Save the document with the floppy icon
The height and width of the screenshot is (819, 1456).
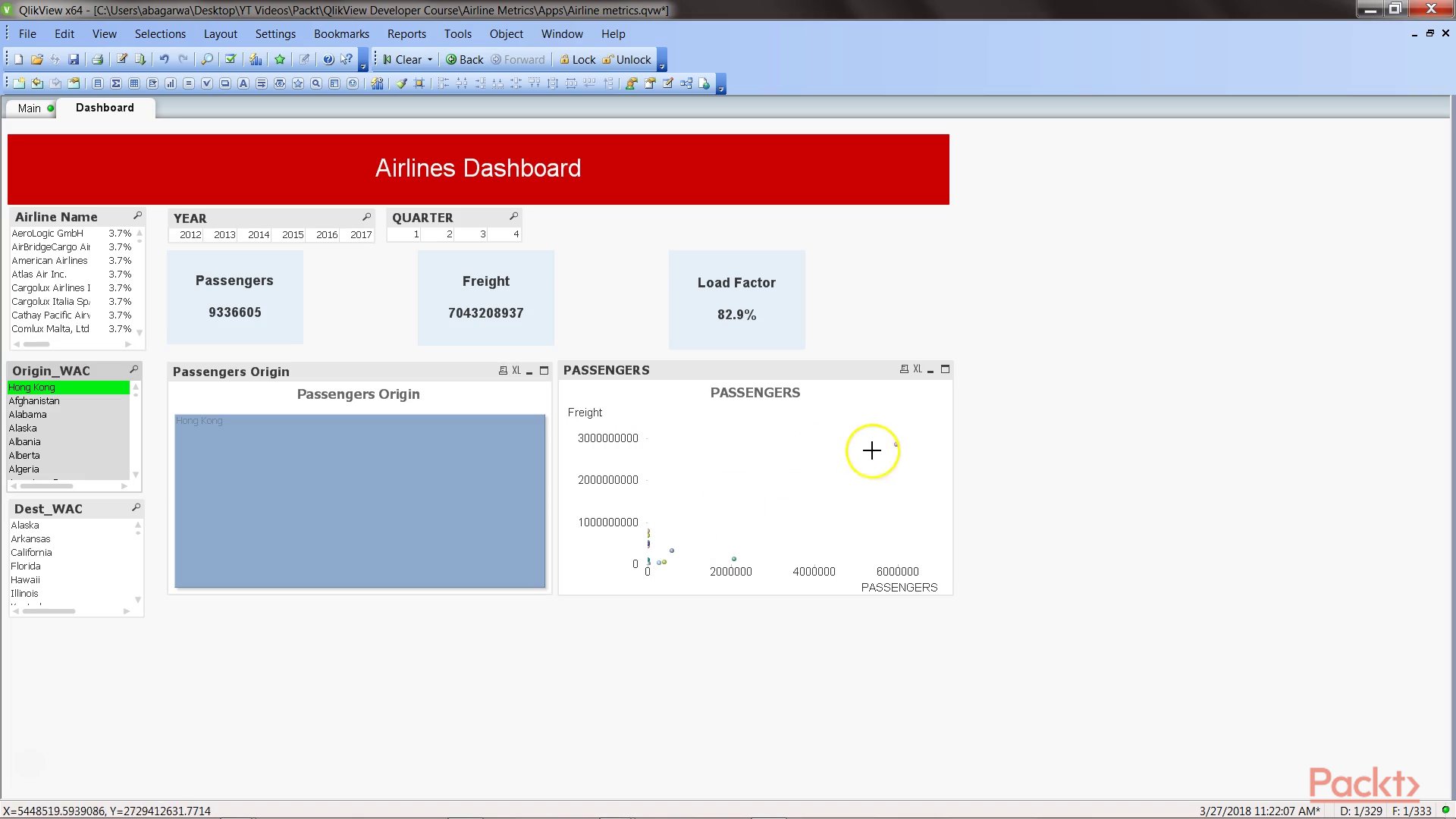pos(74,59)
